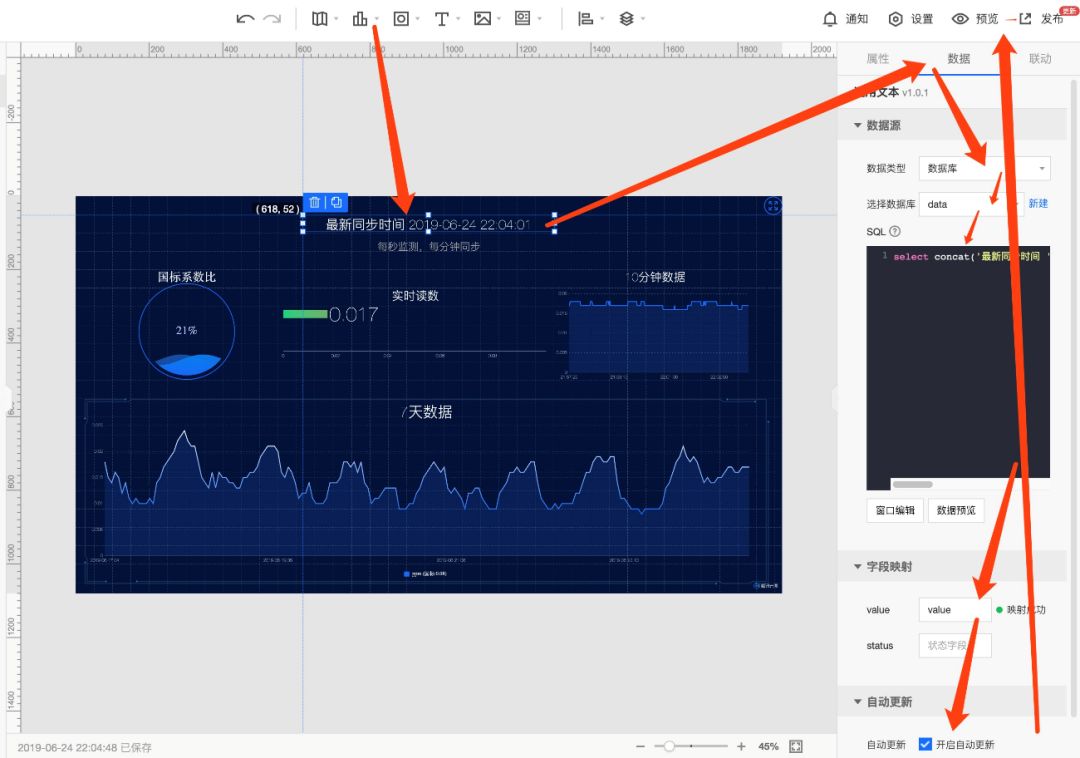Switch to the 数据 tab

pyautogui.click(x=959, y=59)
